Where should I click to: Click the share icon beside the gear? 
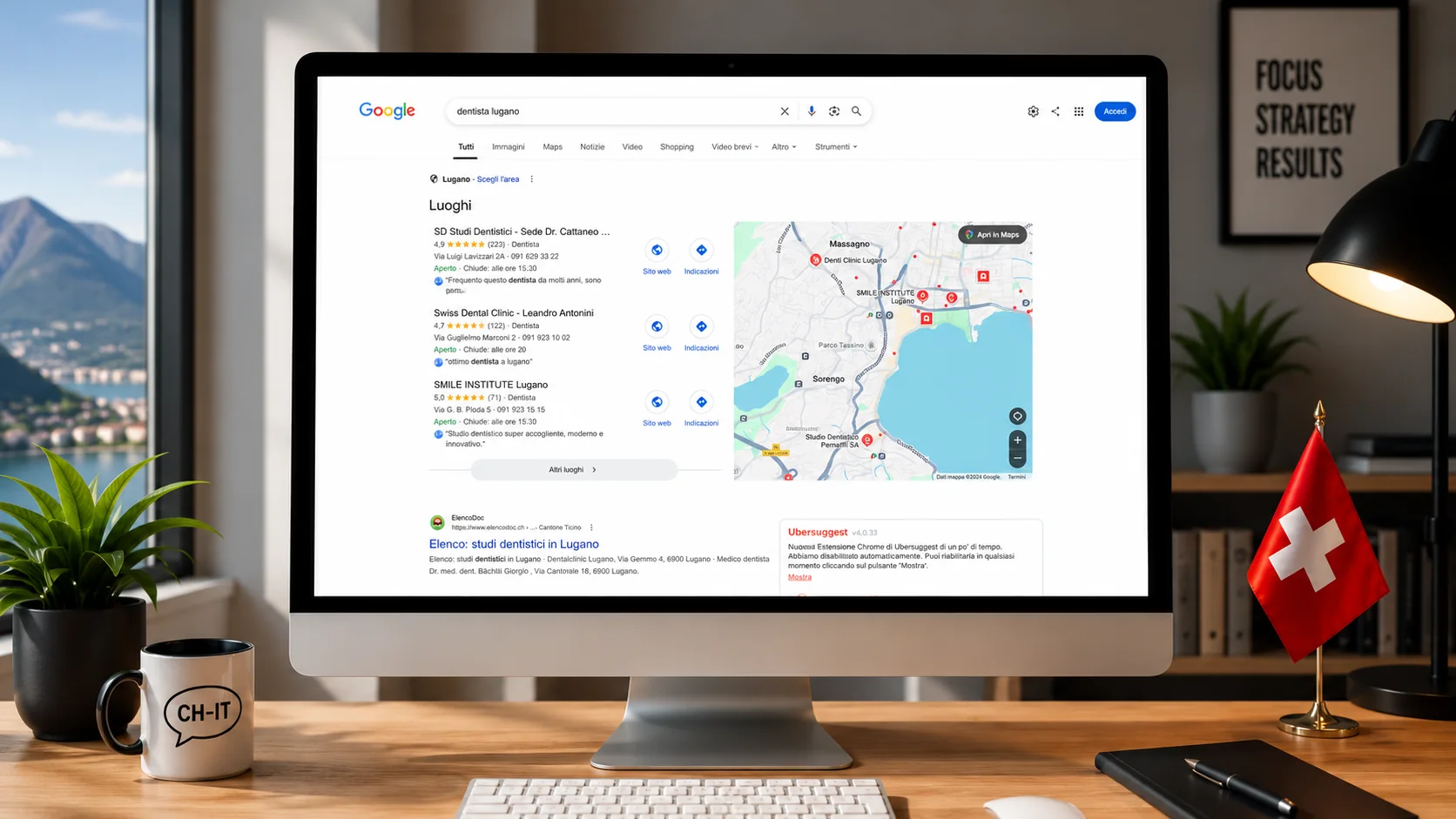point(1055,111)
